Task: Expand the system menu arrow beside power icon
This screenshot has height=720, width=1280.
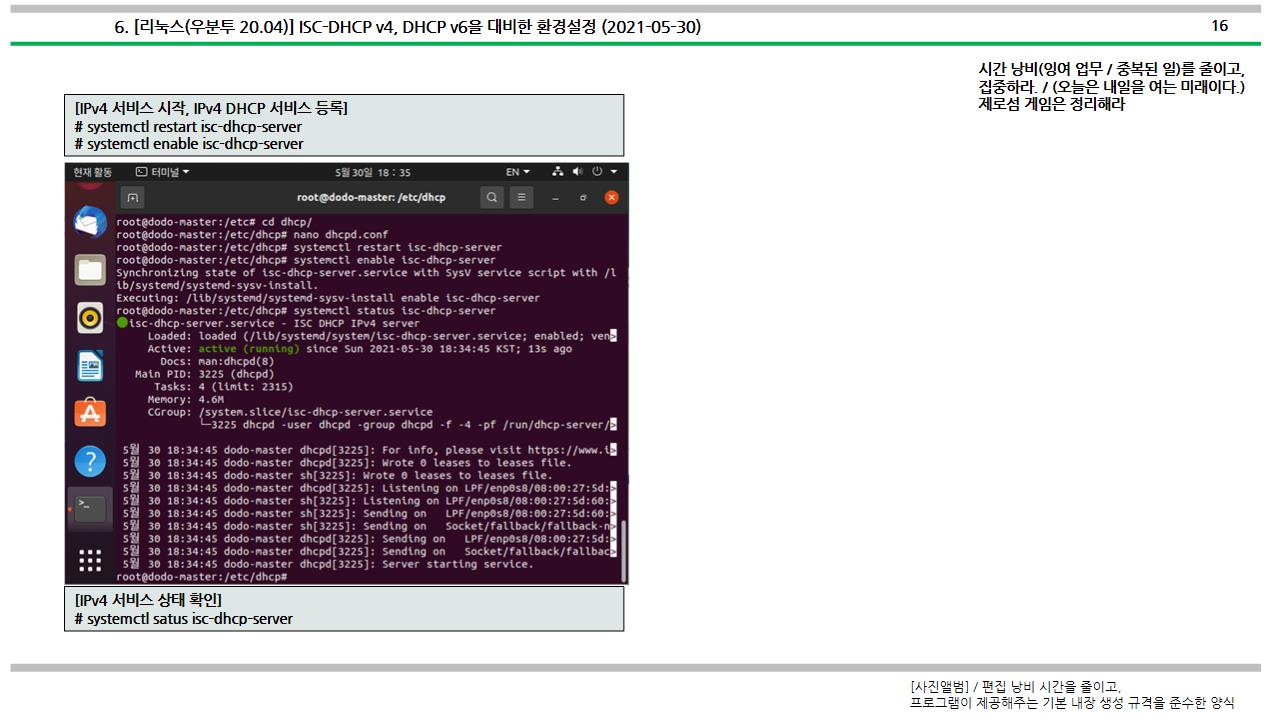Action: pos(614,172)
